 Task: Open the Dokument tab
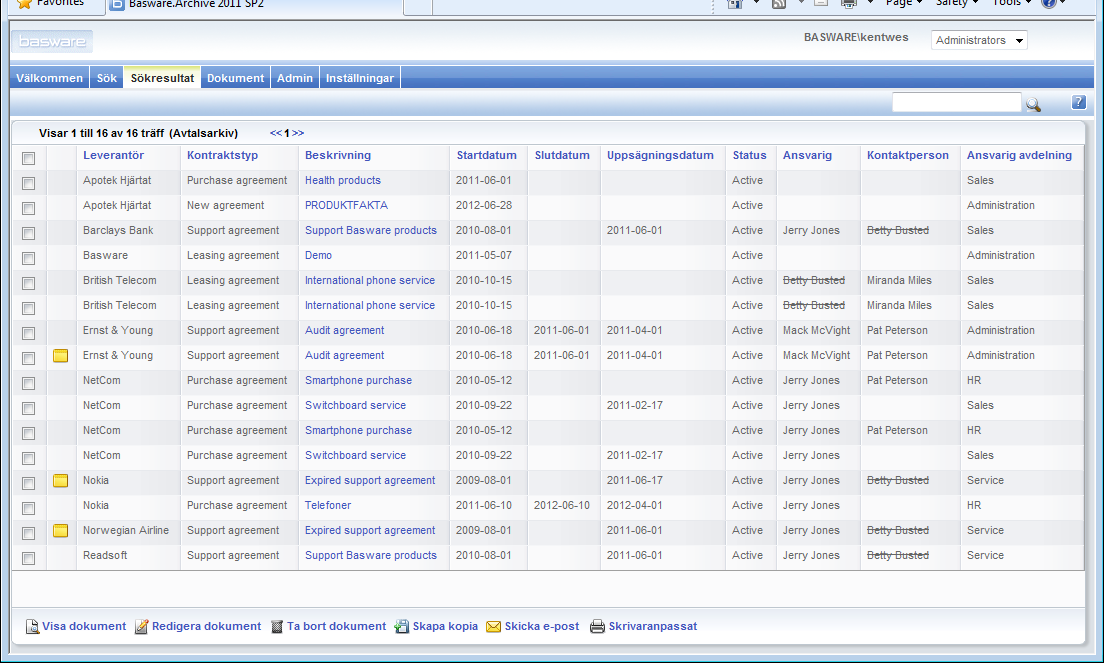[235, 78]
